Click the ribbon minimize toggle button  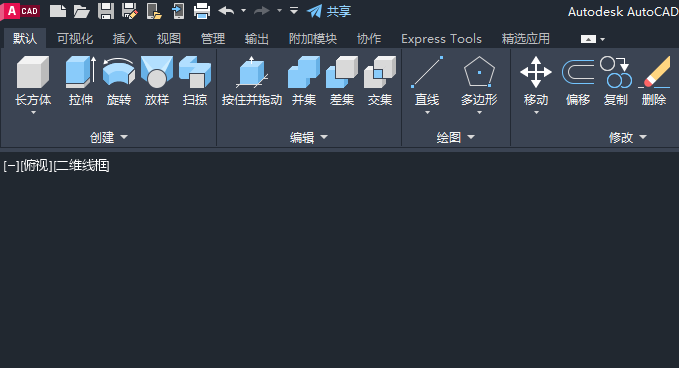(588, 39)
